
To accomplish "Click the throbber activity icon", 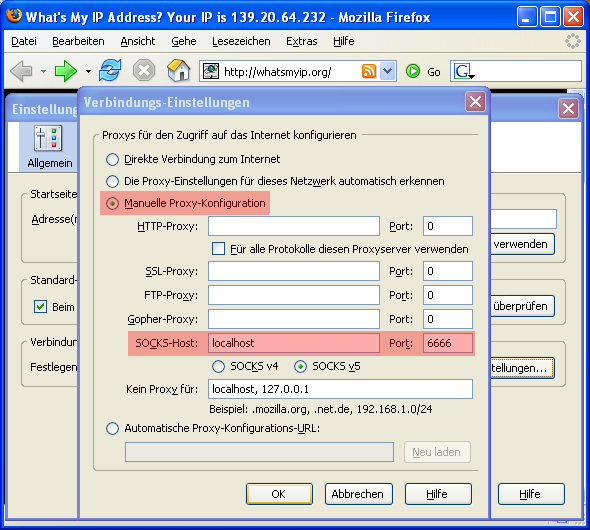I will pyautogui.click(x=573, y=41).
